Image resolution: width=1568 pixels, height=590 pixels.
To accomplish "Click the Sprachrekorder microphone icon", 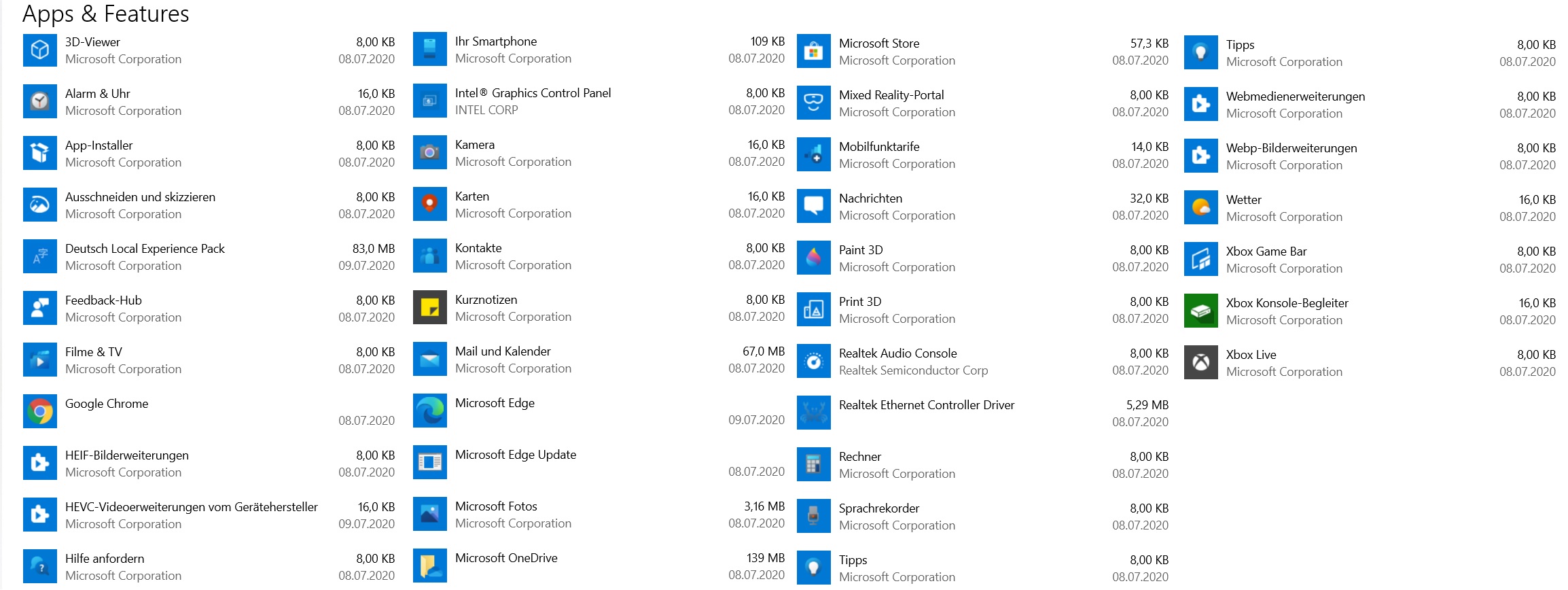I will point(814,516).
